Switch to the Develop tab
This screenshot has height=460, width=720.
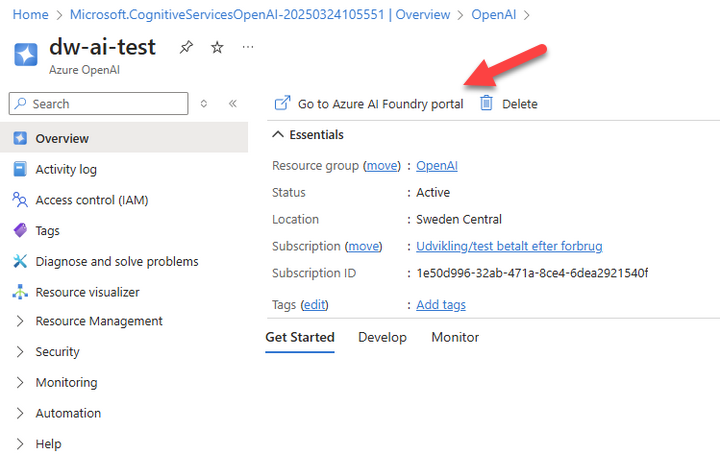(x=382, y=338)
